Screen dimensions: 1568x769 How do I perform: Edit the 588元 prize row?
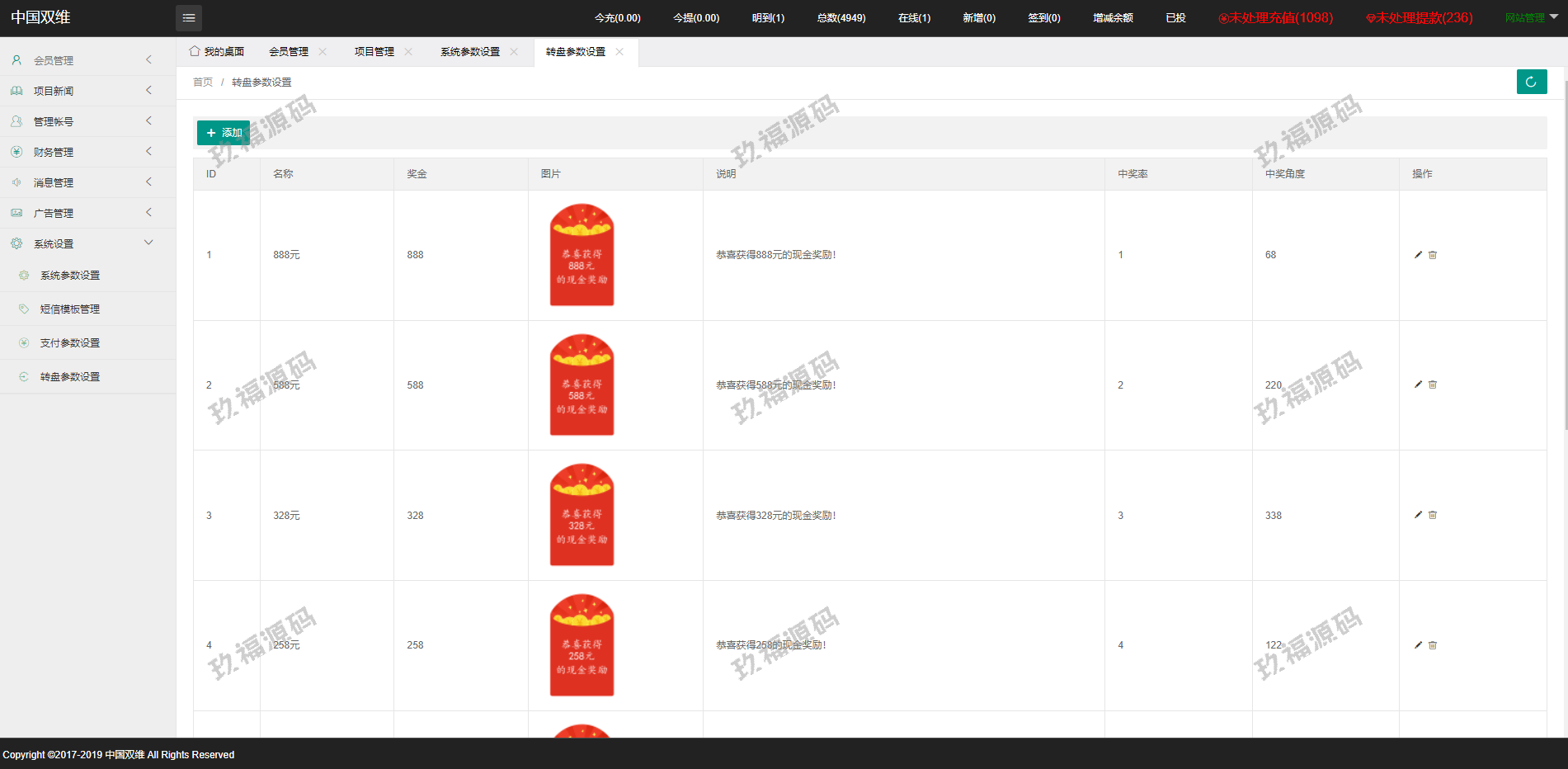pyautogui.click(x=1418, y=384)
